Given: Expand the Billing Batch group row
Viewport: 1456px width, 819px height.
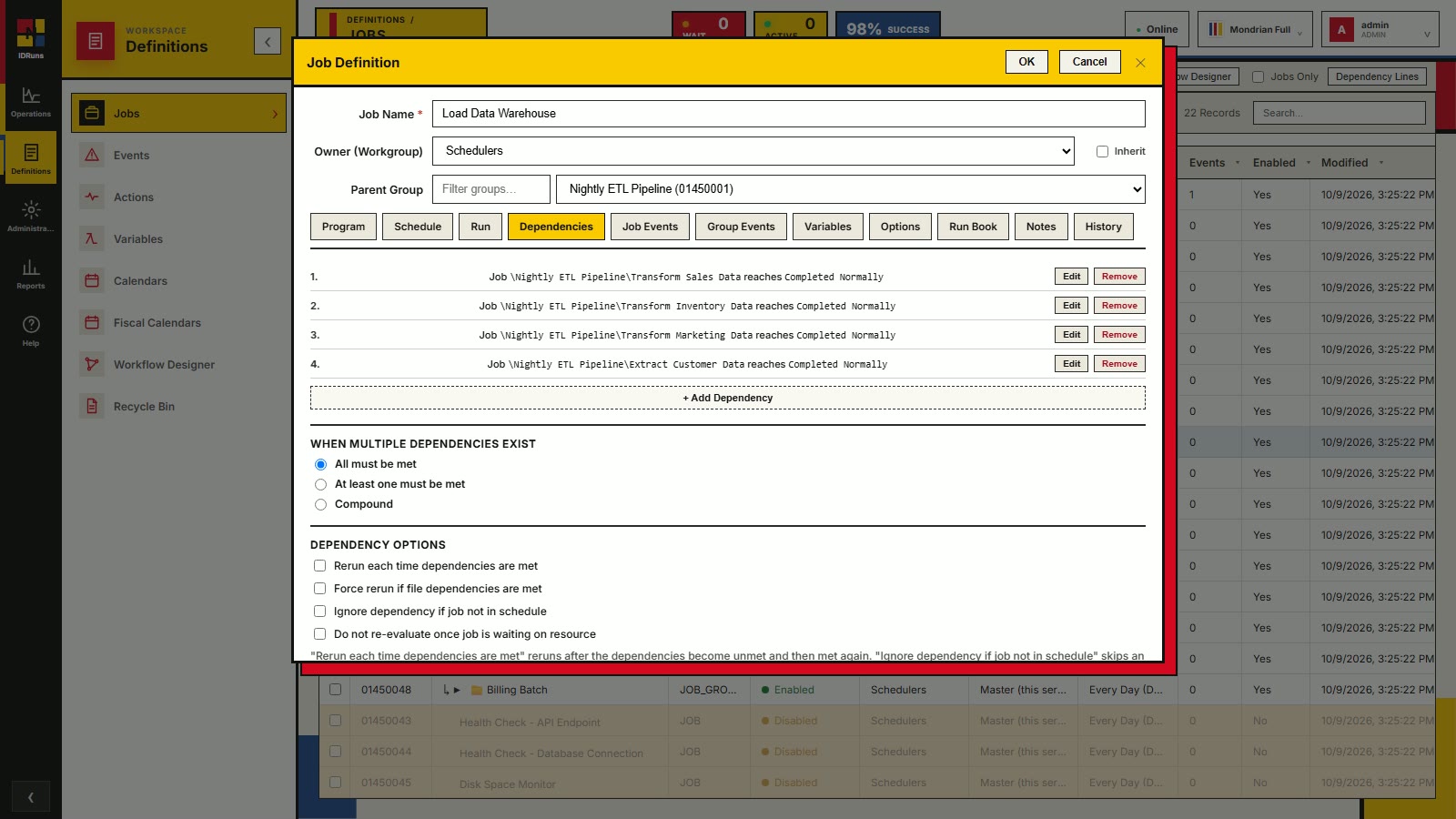Looking at the screenshot, I should pyautogui.click(x=457, y=690).
